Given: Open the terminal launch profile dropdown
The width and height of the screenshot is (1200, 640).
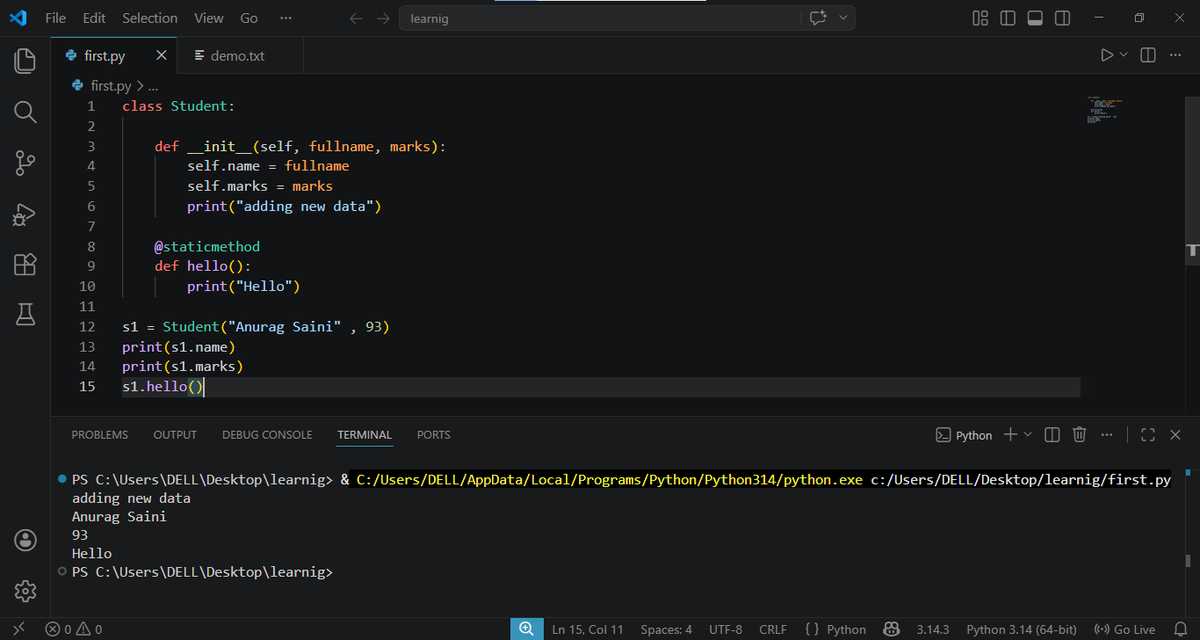Looking at the screenshot, I should click(1029, 434).
